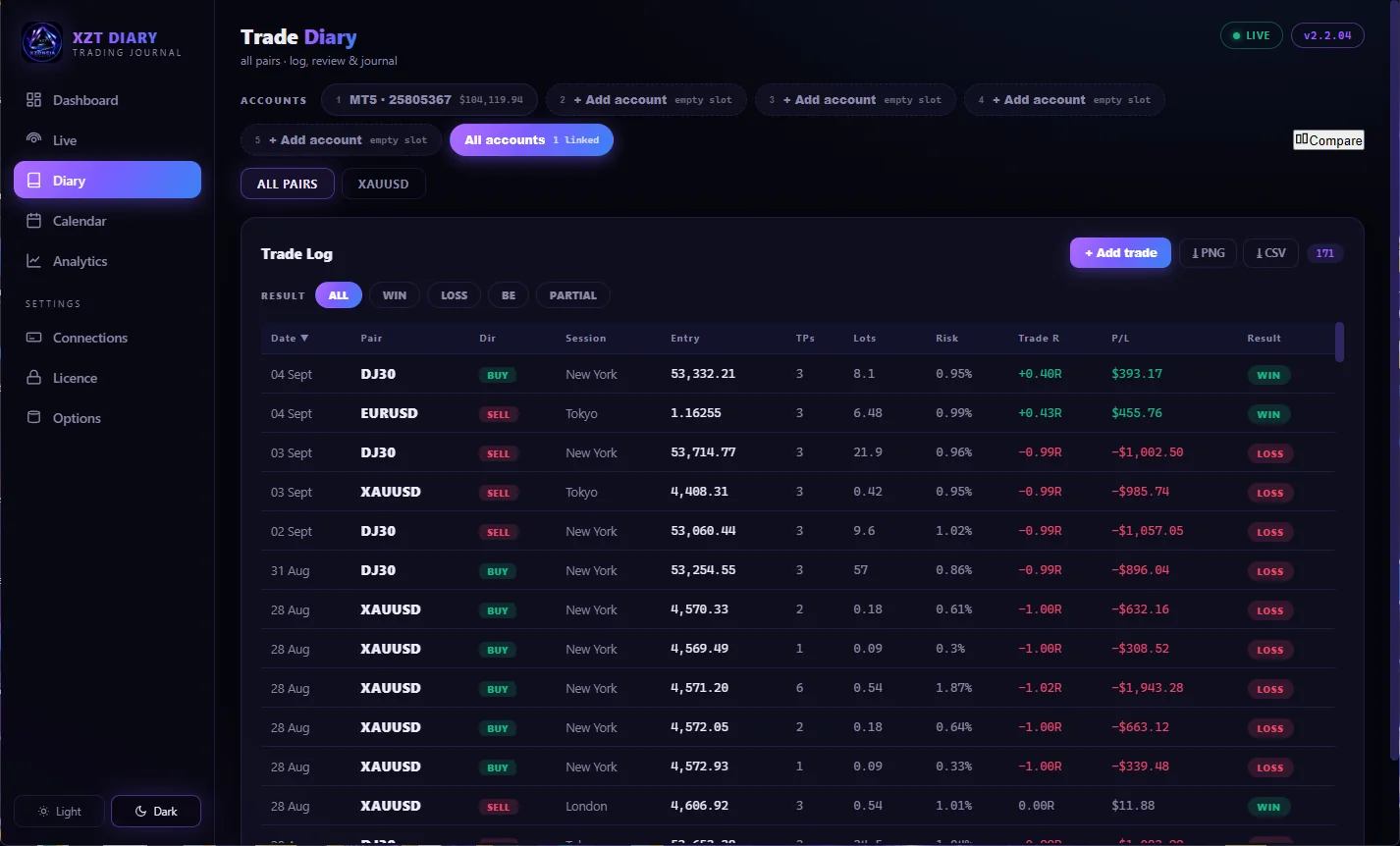Image resolution: width=1400 pixels, height=846 pixels.
Task: Click the Live signal icon in sidebar
Action: click(33, 140)
